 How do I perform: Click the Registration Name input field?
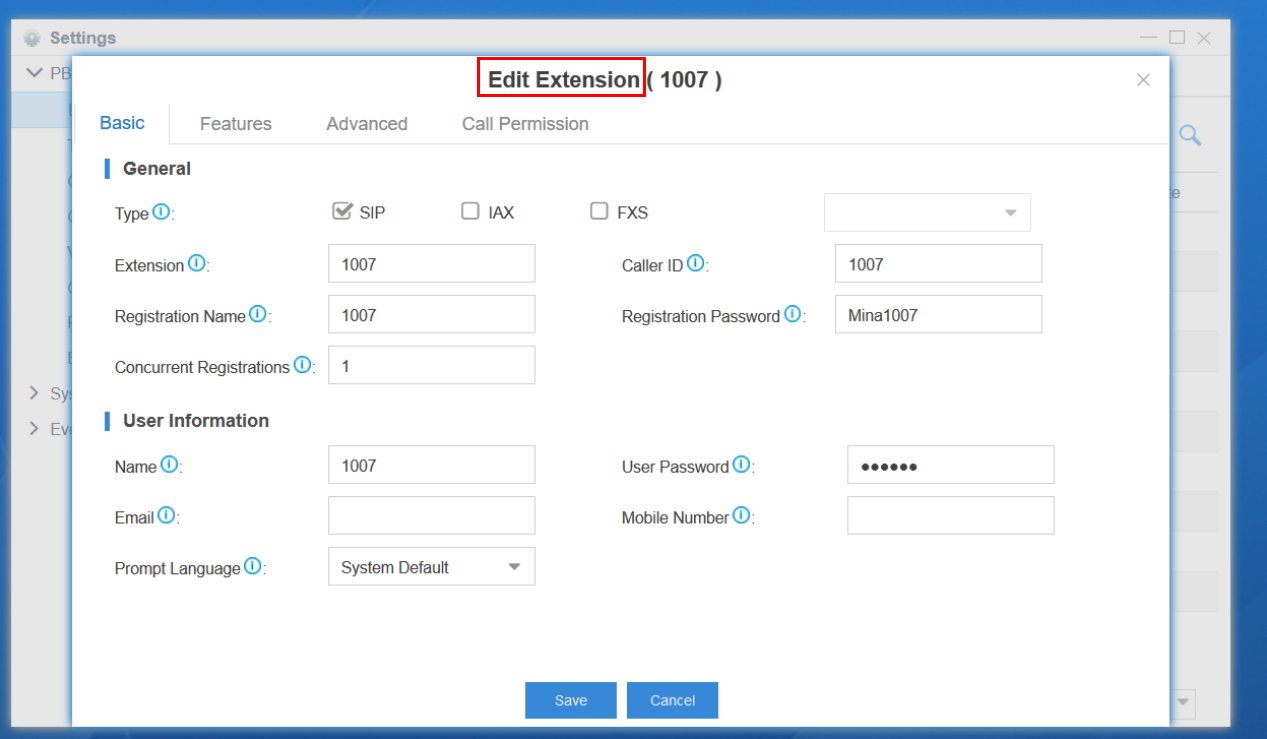click(x=431, y=314)
